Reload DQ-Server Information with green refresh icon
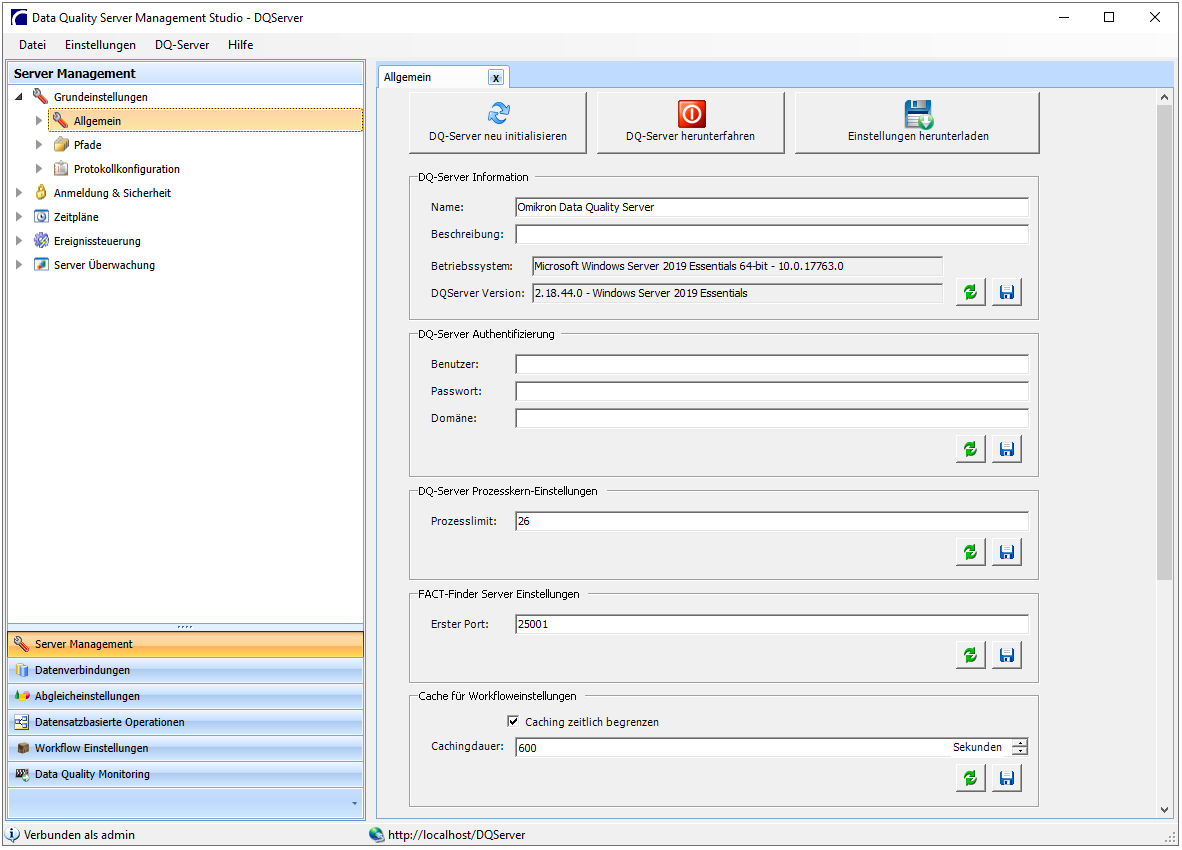Image resolution: width=1182 pixels, height=850 pixels. point(970,292)
